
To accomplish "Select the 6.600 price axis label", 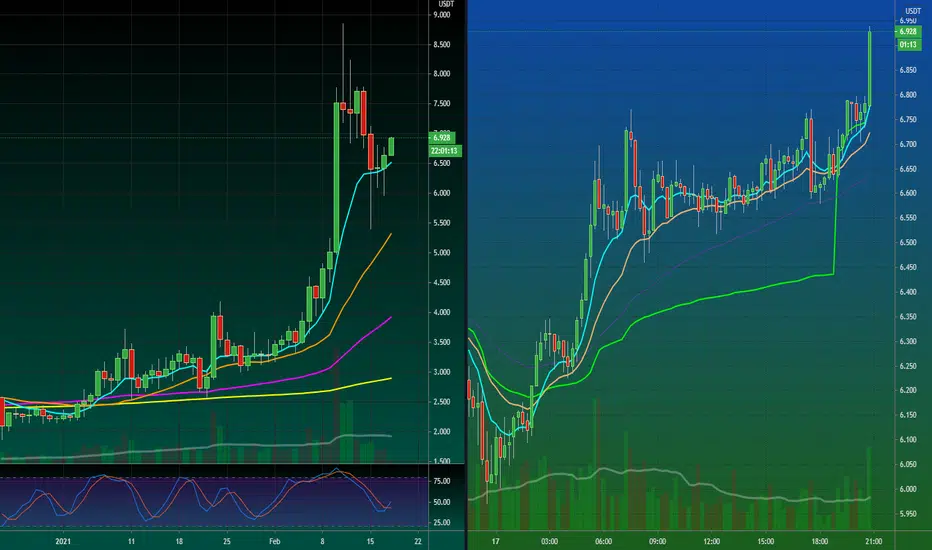I will pyautogui.click(x=908, y=194).
